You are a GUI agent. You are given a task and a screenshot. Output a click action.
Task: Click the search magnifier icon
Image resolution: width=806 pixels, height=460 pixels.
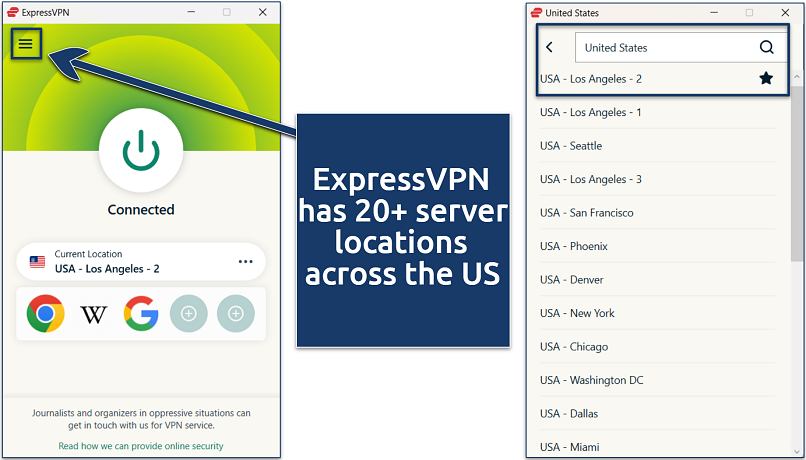(x=766, y=47)
